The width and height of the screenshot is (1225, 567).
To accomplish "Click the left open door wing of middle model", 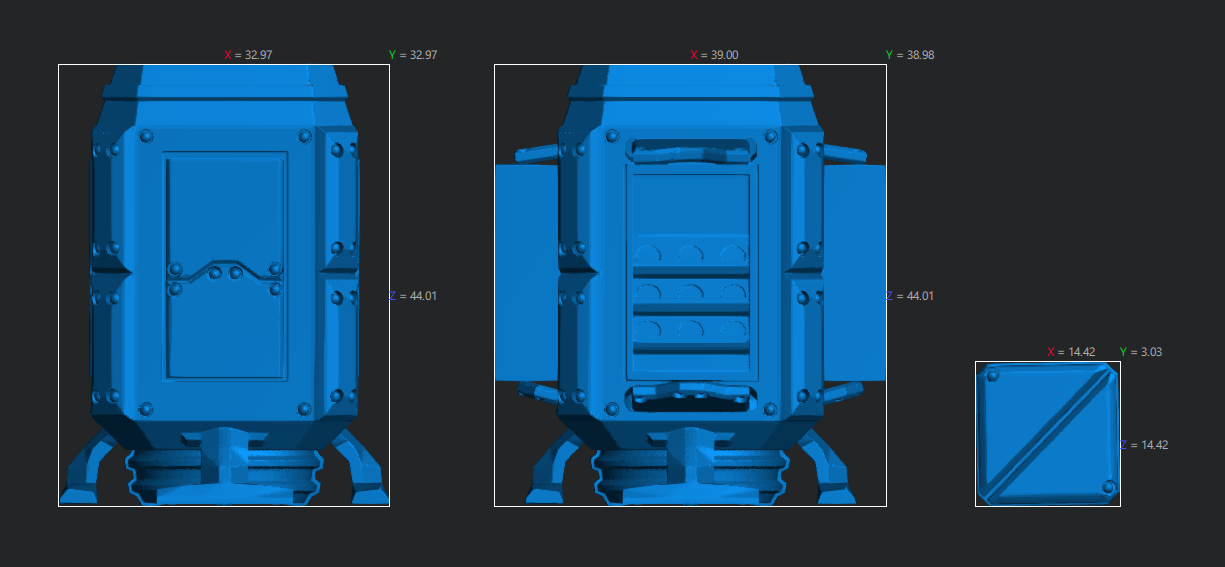I will pyautogui.click(x=526, y=272).
